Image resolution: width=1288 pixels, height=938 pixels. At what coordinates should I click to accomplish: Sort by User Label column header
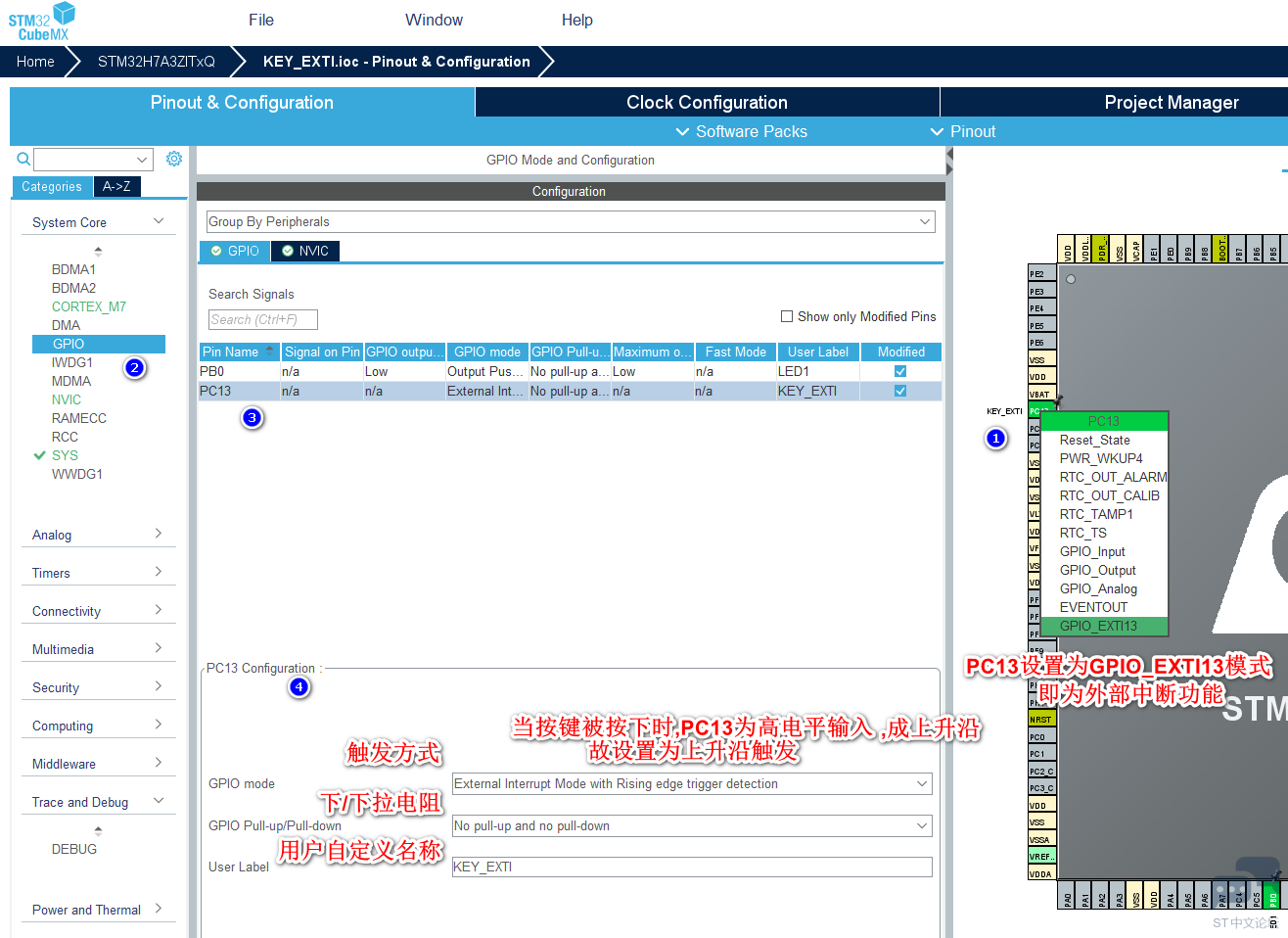click(x=818, y=352)
